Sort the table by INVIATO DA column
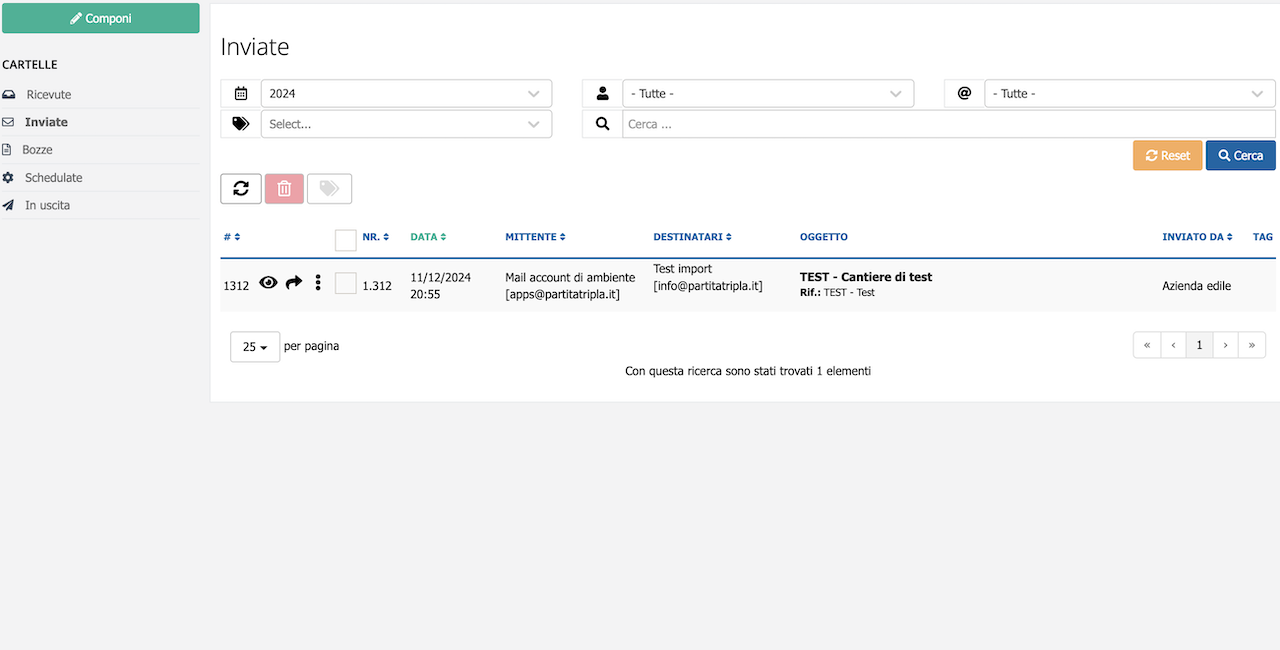Screen dimensions: 1280x650 [1197, 237]
